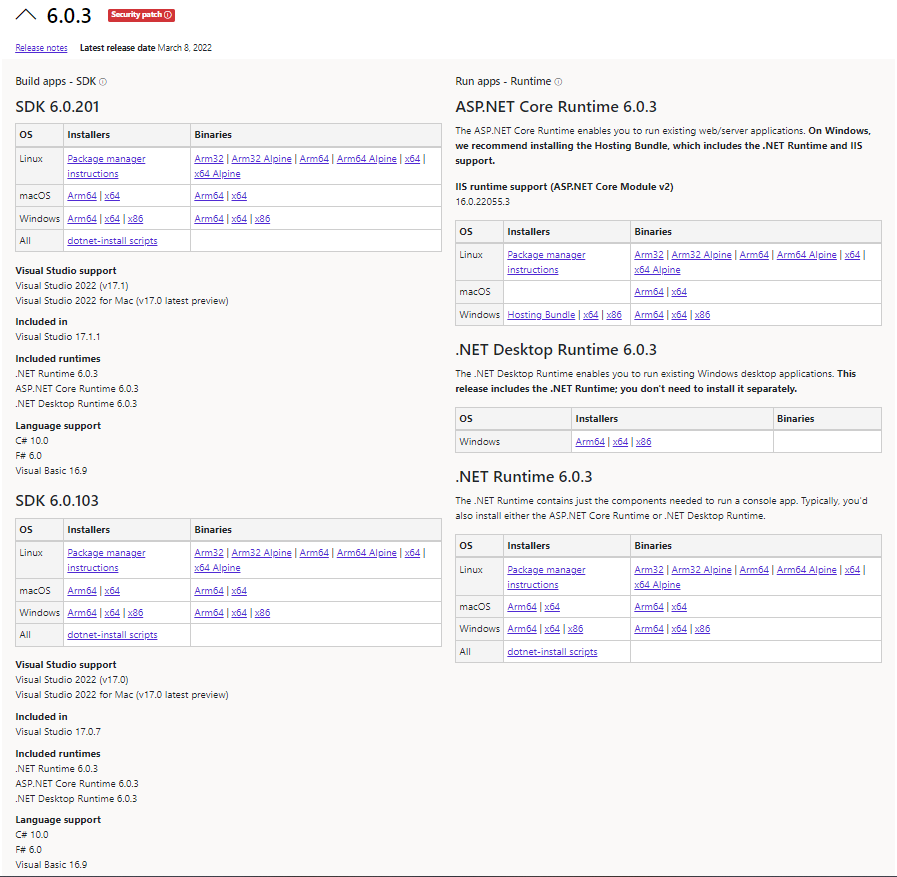Download SDK 6.0.103 macOS Arm64 installer

(82, 590)
